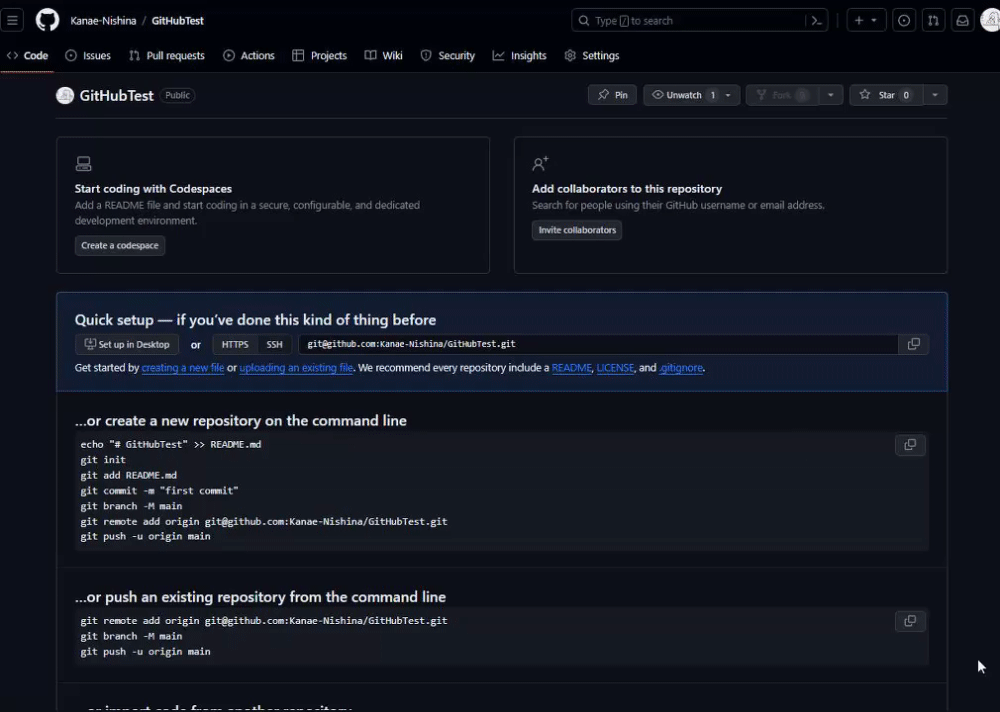
Task: Click the Codespaces computer icon
Action: point(84,164)
